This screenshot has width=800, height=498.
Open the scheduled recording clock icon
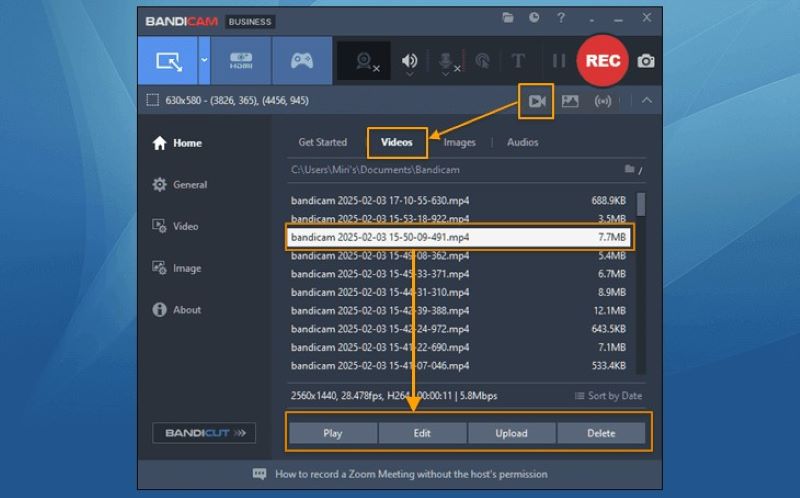pyautogui.click(x=534, y=18)
